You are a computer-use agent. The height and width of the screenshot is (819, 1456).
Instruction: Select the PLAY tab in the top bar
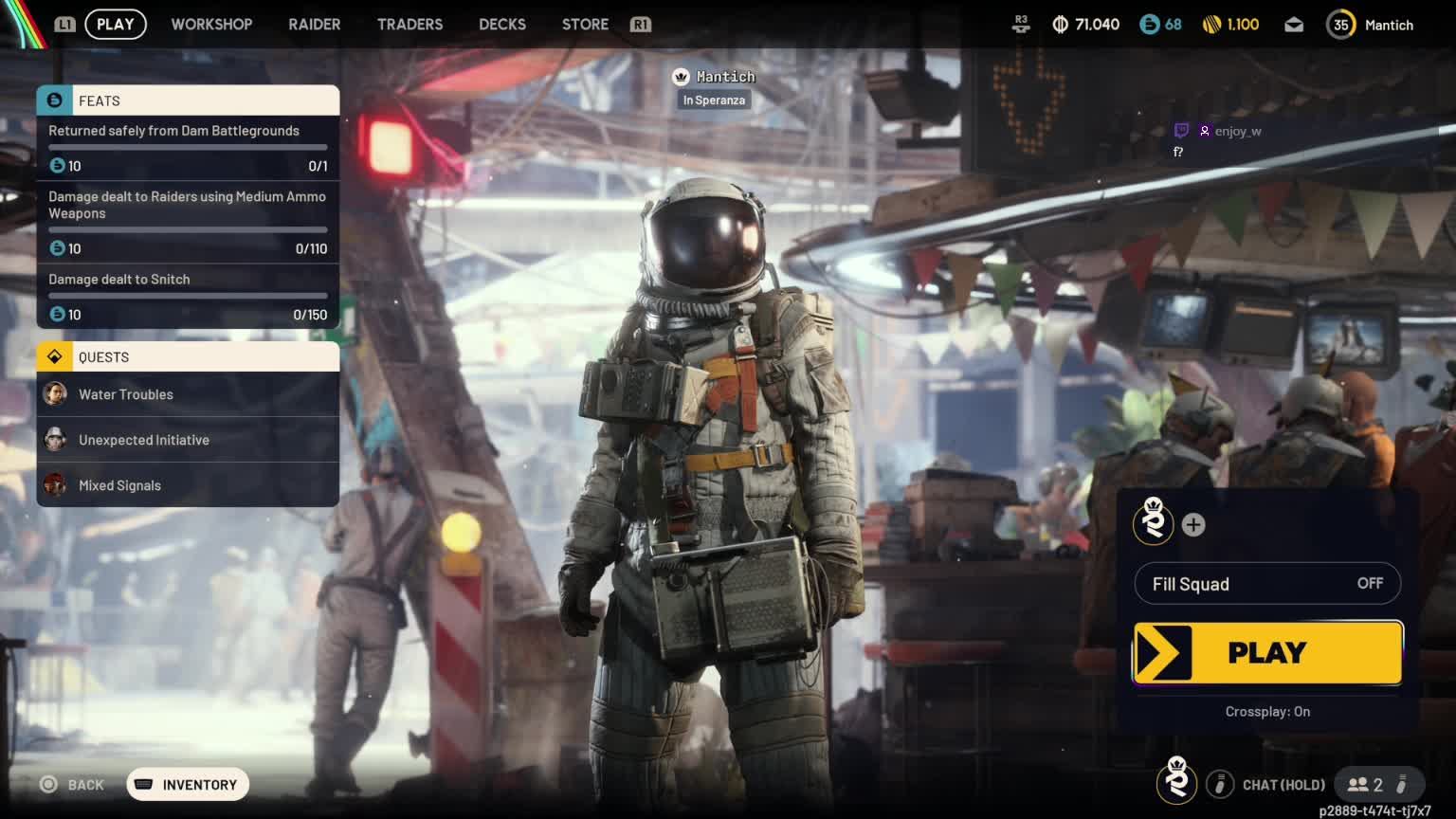116,25
